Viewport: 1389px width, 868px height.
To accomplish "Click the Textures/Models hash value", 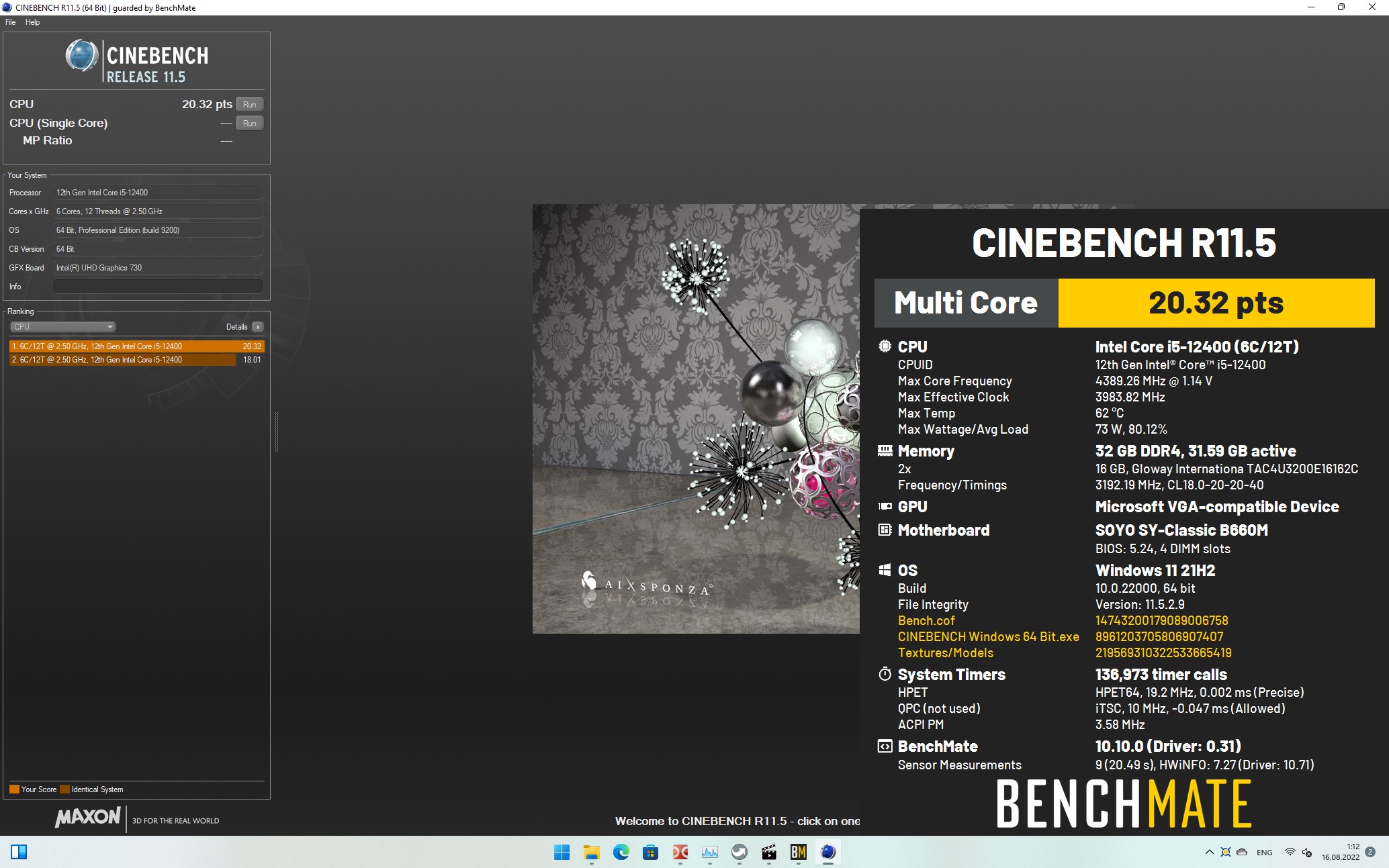I will [x=1163, y=653].
